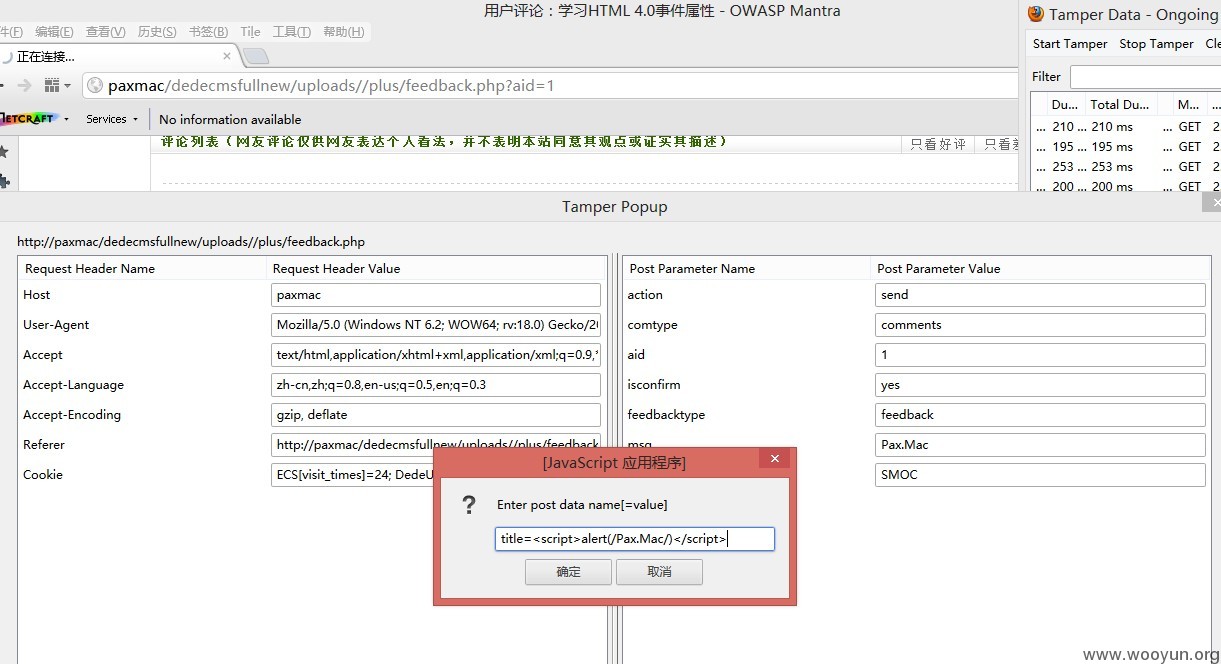Click the aid parameter value field
The image size is (1221, 664).
pyautogui.click(x=1040, y=355)
